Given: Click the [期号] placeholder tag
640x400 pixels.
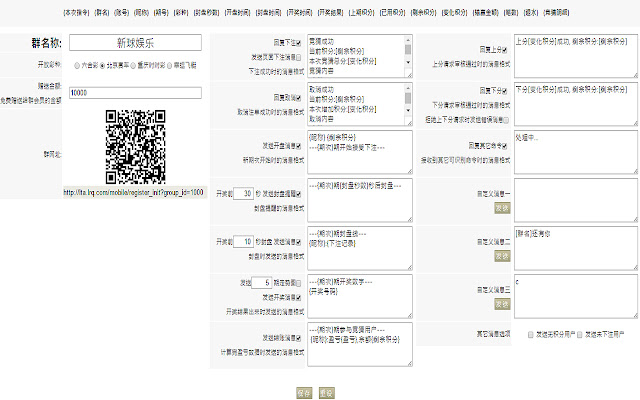Looking at the screenshot, I should 161,13.
